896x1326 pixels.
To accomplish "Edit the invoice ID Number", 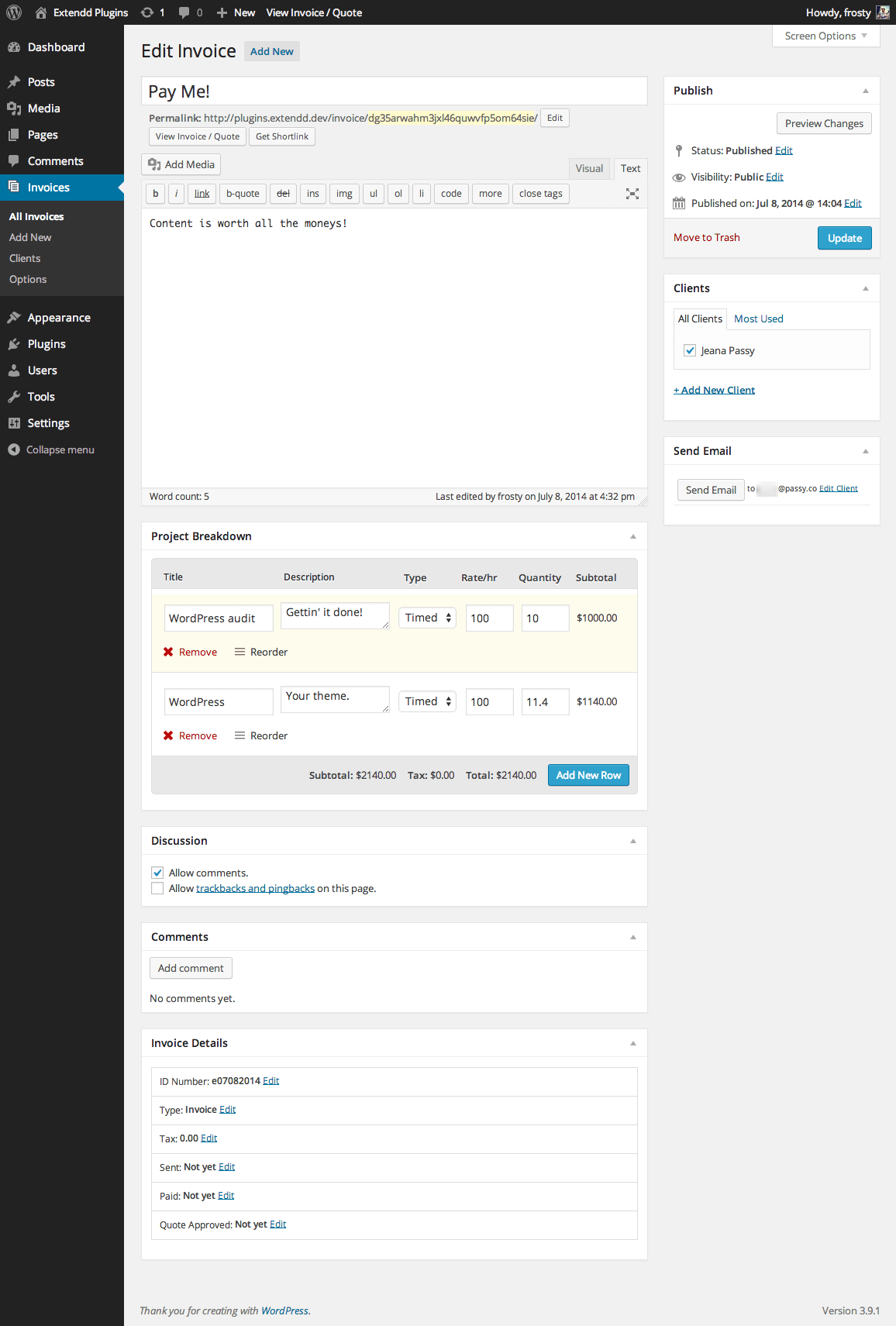I will click(271, 1081).
